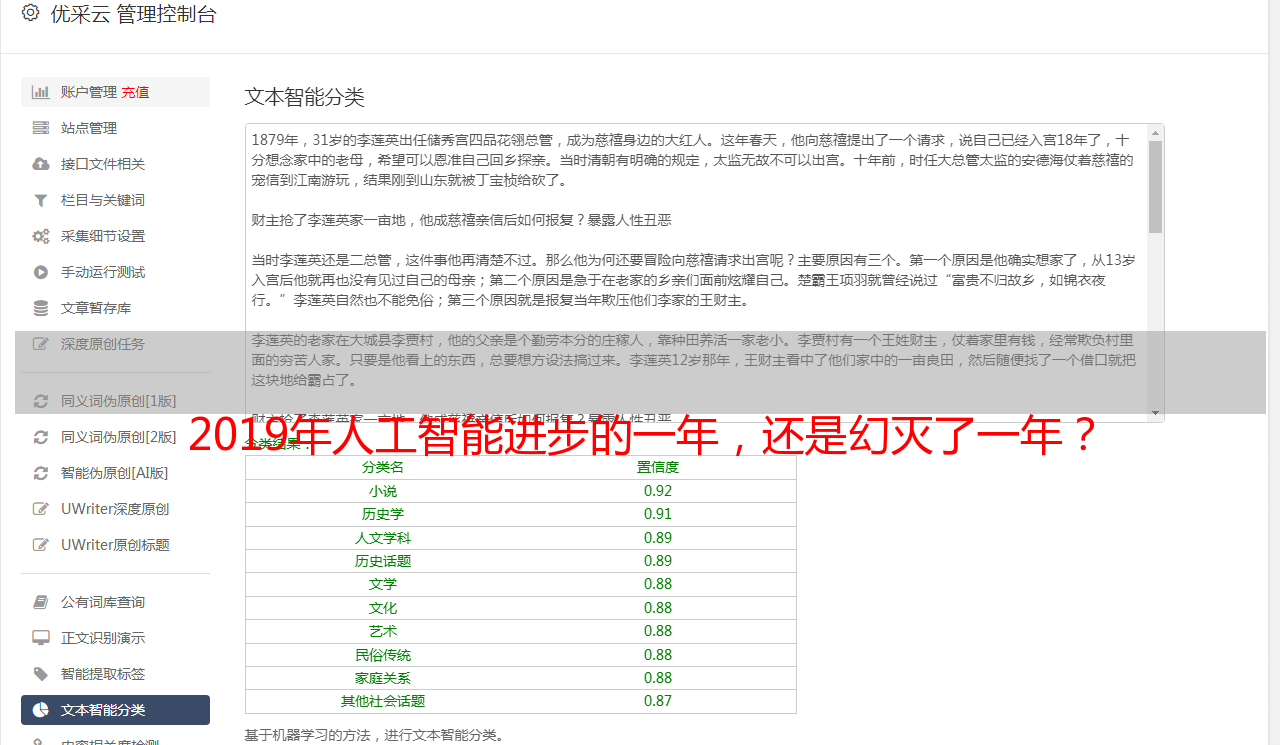The image size is (1280, 745).
Task: Click the gear icon beside 优采云 title
Action: [x=30, y=13]
